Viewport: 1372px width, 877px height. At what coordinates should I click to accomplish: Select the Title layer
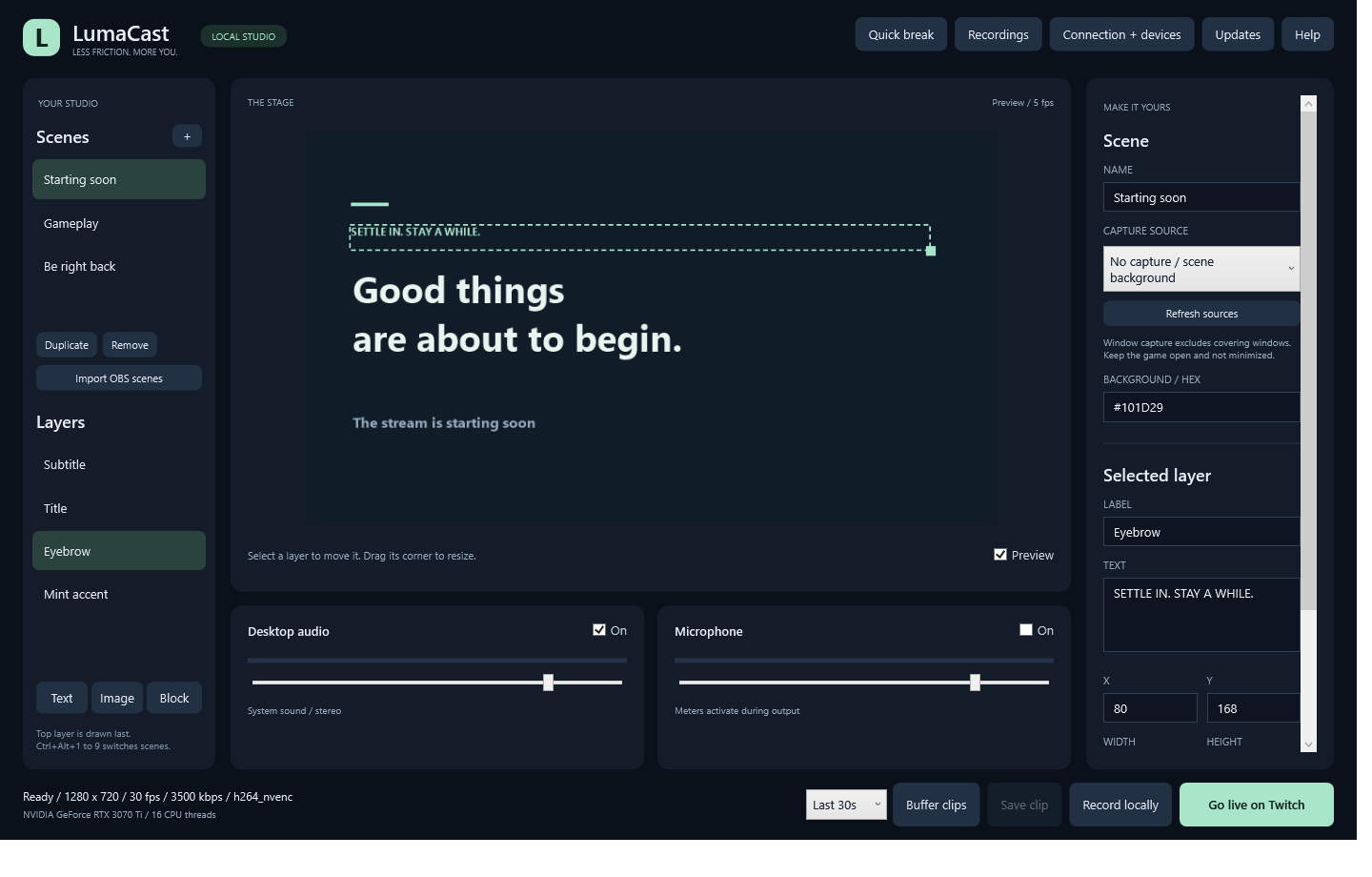(119, 508)
